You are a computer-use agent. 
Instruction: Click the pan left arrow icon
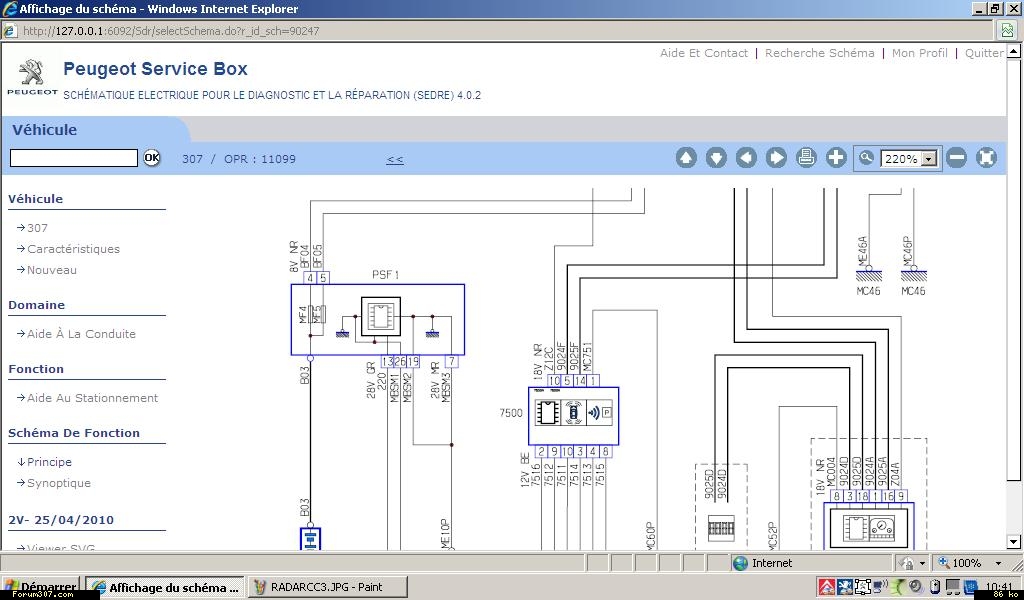pyautogui.click(x=746, y=158)
